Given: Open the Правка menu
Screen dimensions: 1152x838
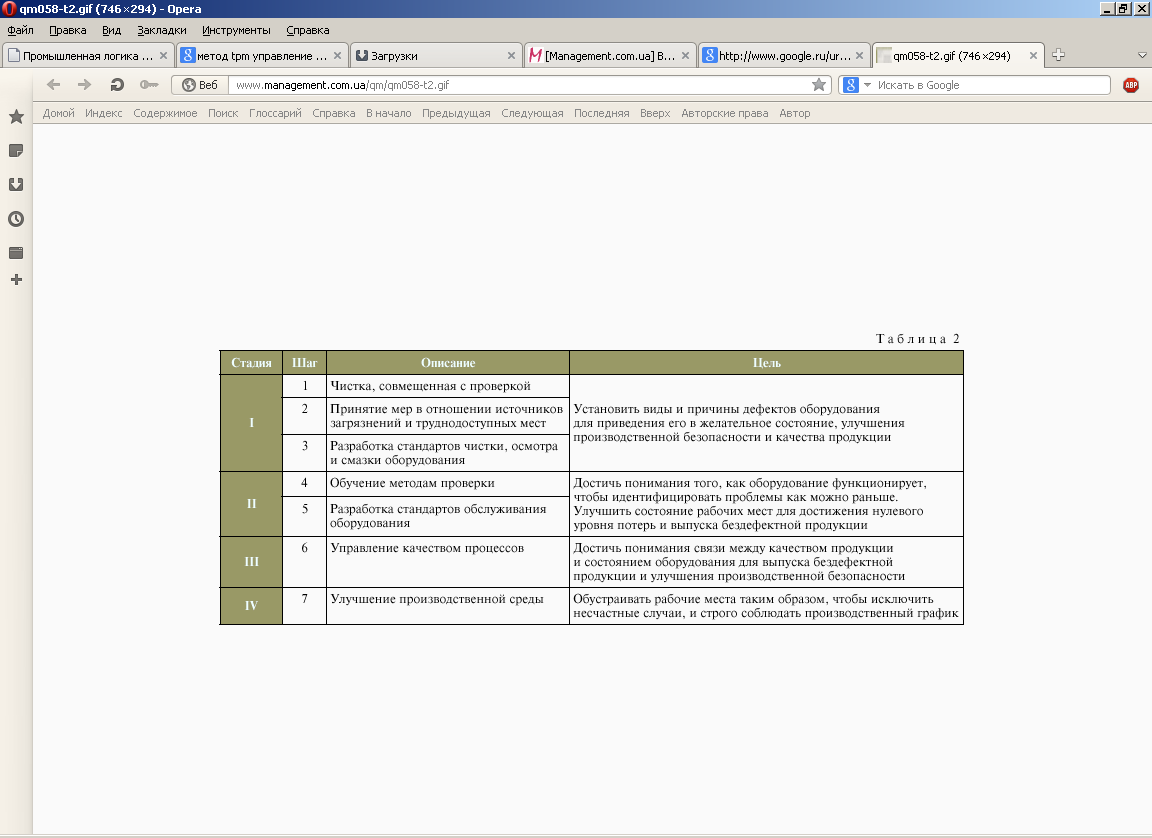Looking at the screenshot, I should click(68, 30).
